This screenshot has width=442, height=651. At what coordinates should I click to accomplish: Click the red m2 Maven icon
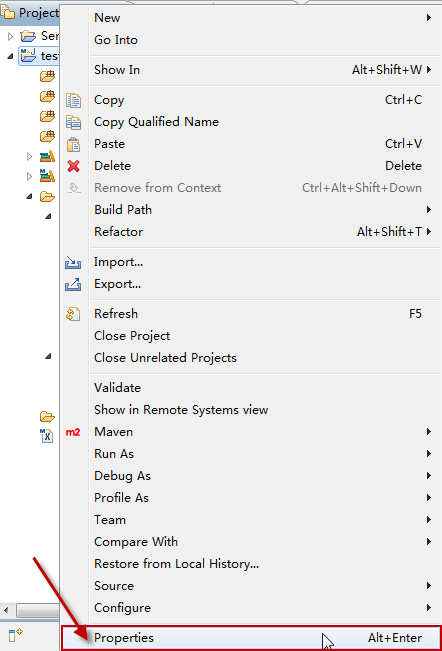pos(73,432)
